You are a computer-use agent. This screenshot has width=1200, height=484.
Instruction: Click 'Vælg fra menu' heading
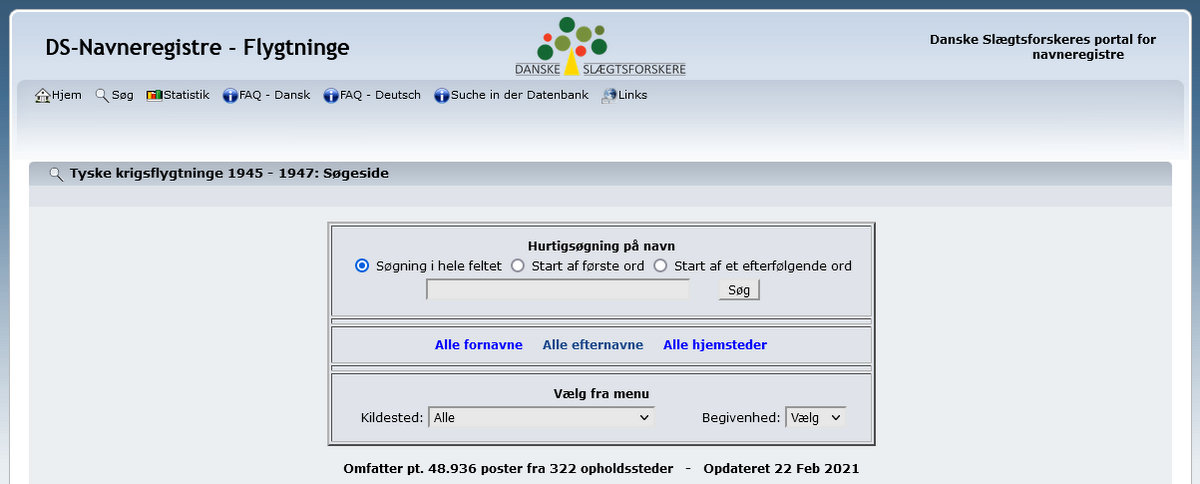pos(601,394)
